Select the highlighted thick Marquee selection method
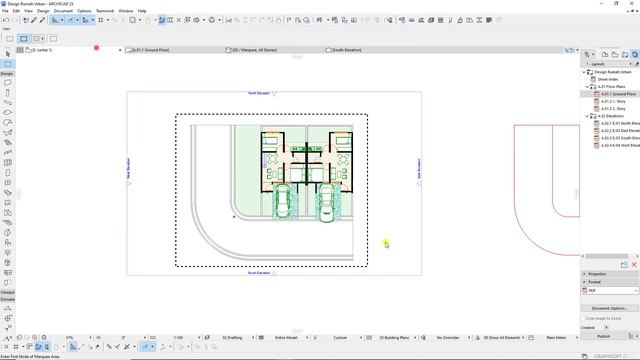 click(24, 39)
